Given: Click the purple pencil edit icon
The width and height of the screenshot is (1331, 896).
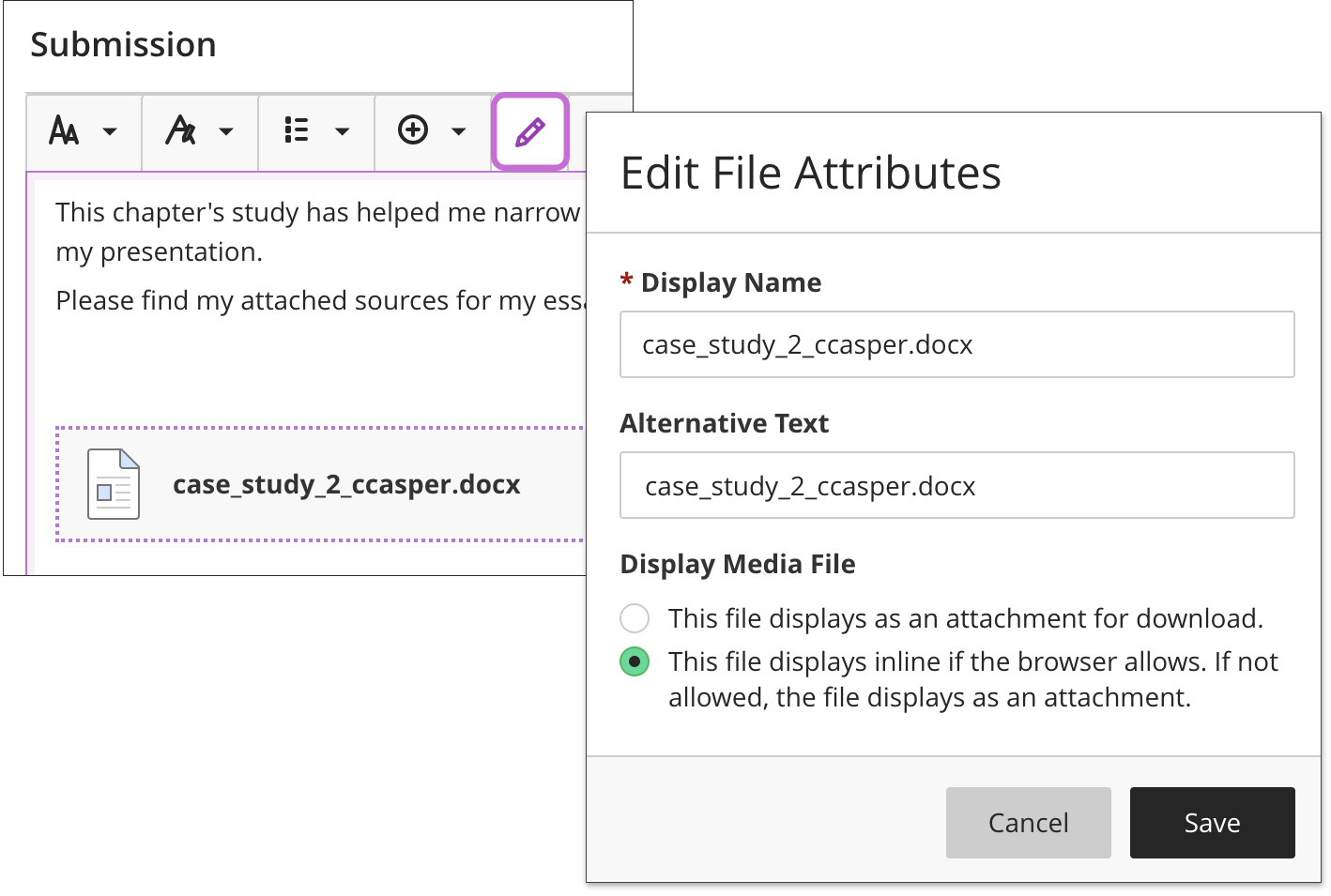Looking at the screenshot, I should 530,132.
